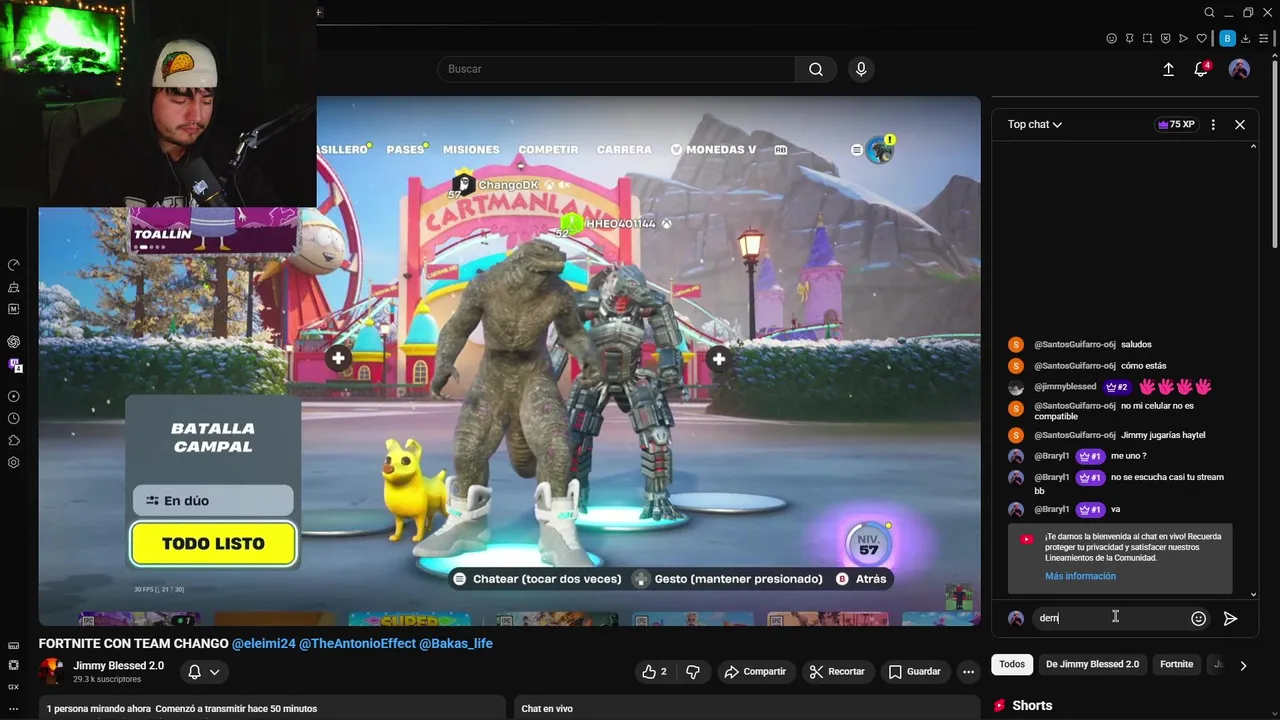The width and height of the screenshot is (1280, 720).
Task: Open the blue B extension icon
Action: tap(1227, 38)
